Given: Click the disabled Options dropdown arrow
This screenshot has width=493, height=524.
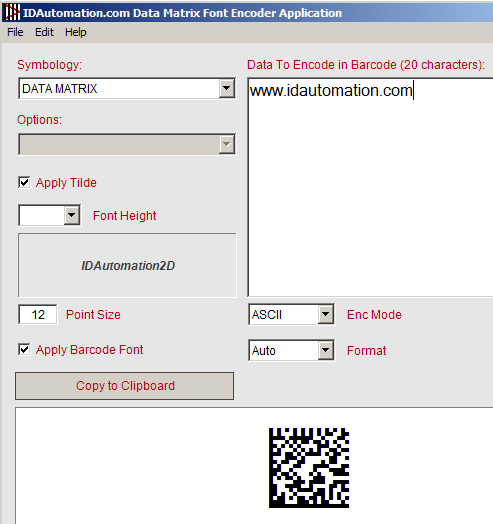Looking at the screenshot, I should [x=227, y=144].
